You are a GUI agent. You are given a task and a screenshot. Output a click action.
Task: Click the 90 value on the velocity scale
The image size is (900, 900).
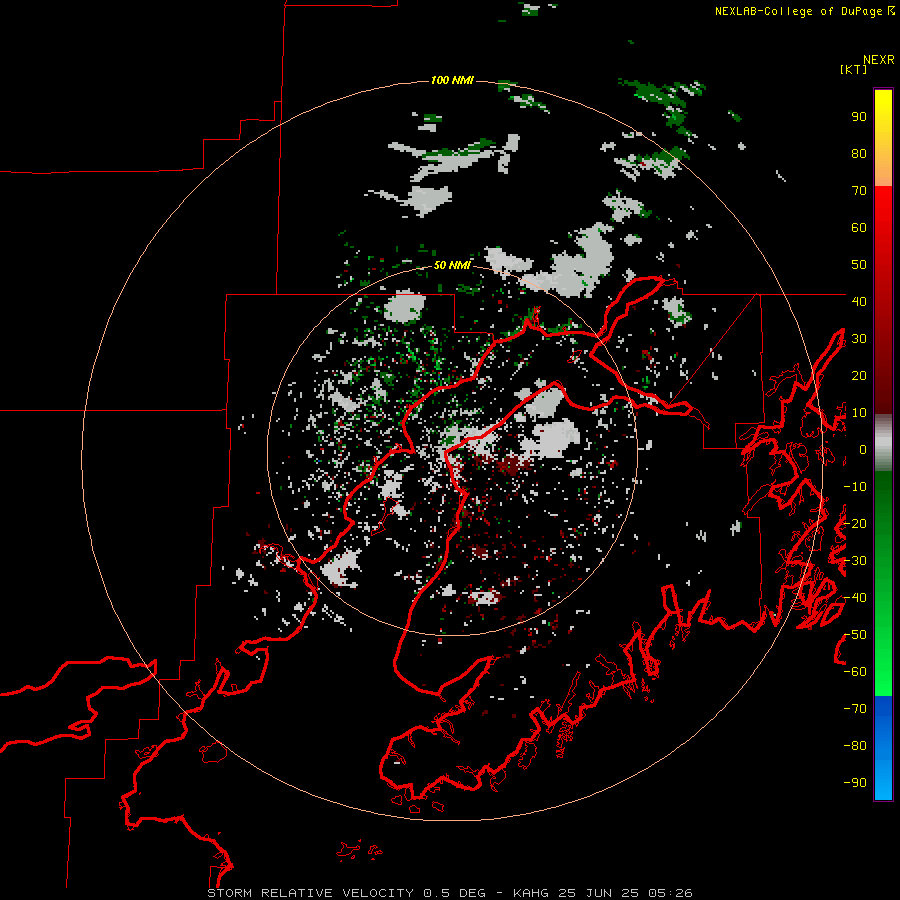(x=859, y=117)
